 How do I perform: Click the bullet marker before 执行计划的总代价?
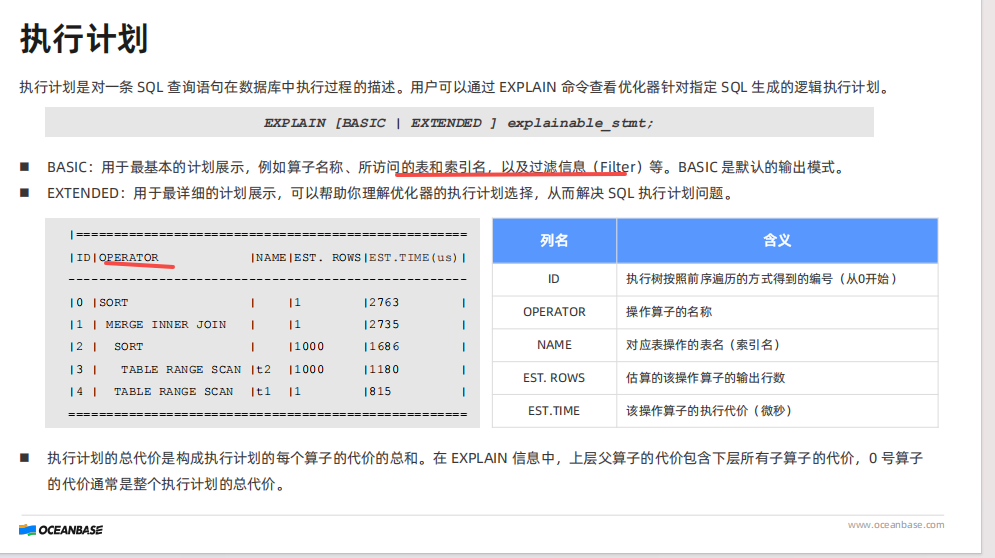coord(24,458)
